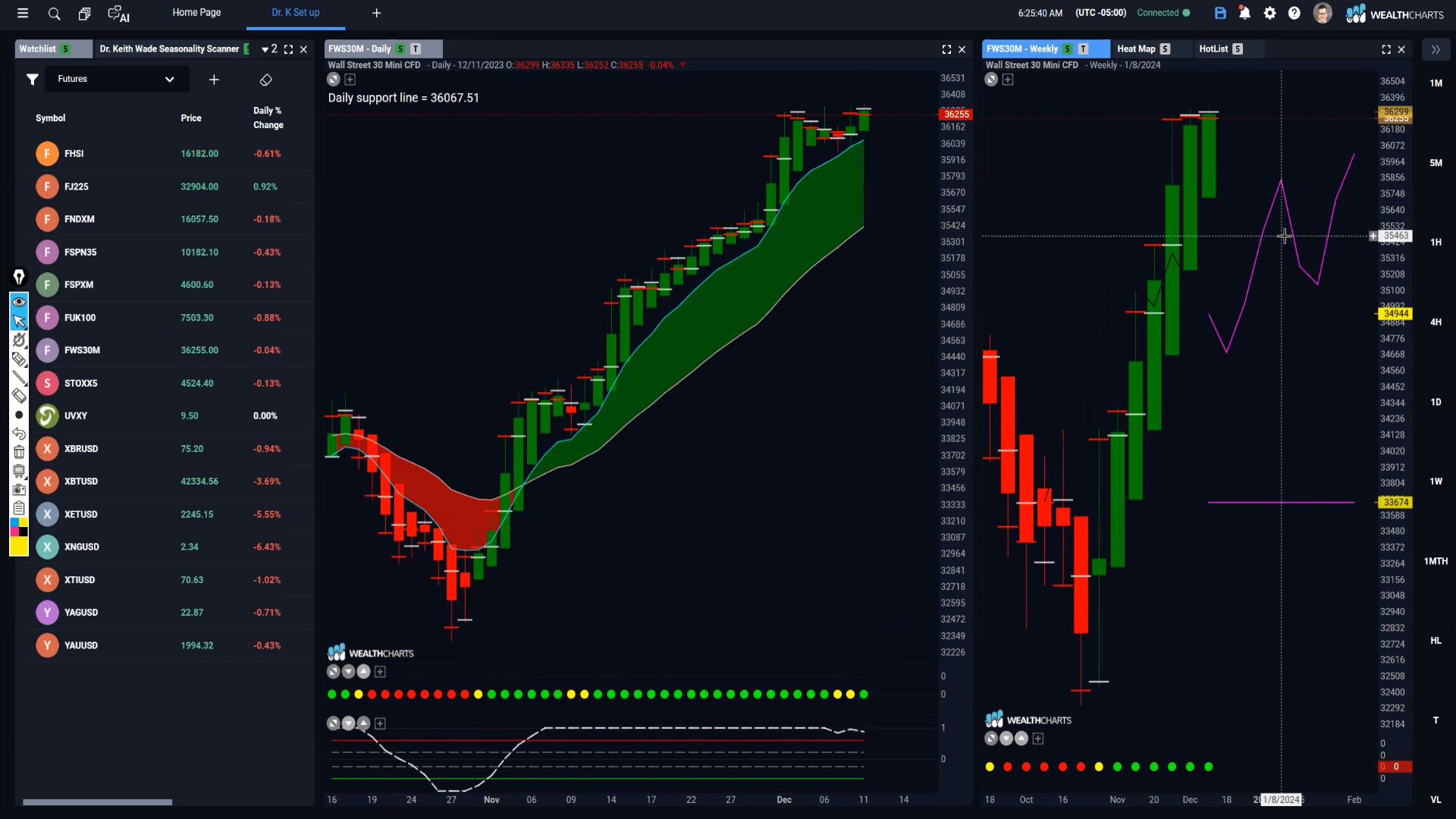Toggle T badge on FWS30M Daily tab

click(416, 49)
